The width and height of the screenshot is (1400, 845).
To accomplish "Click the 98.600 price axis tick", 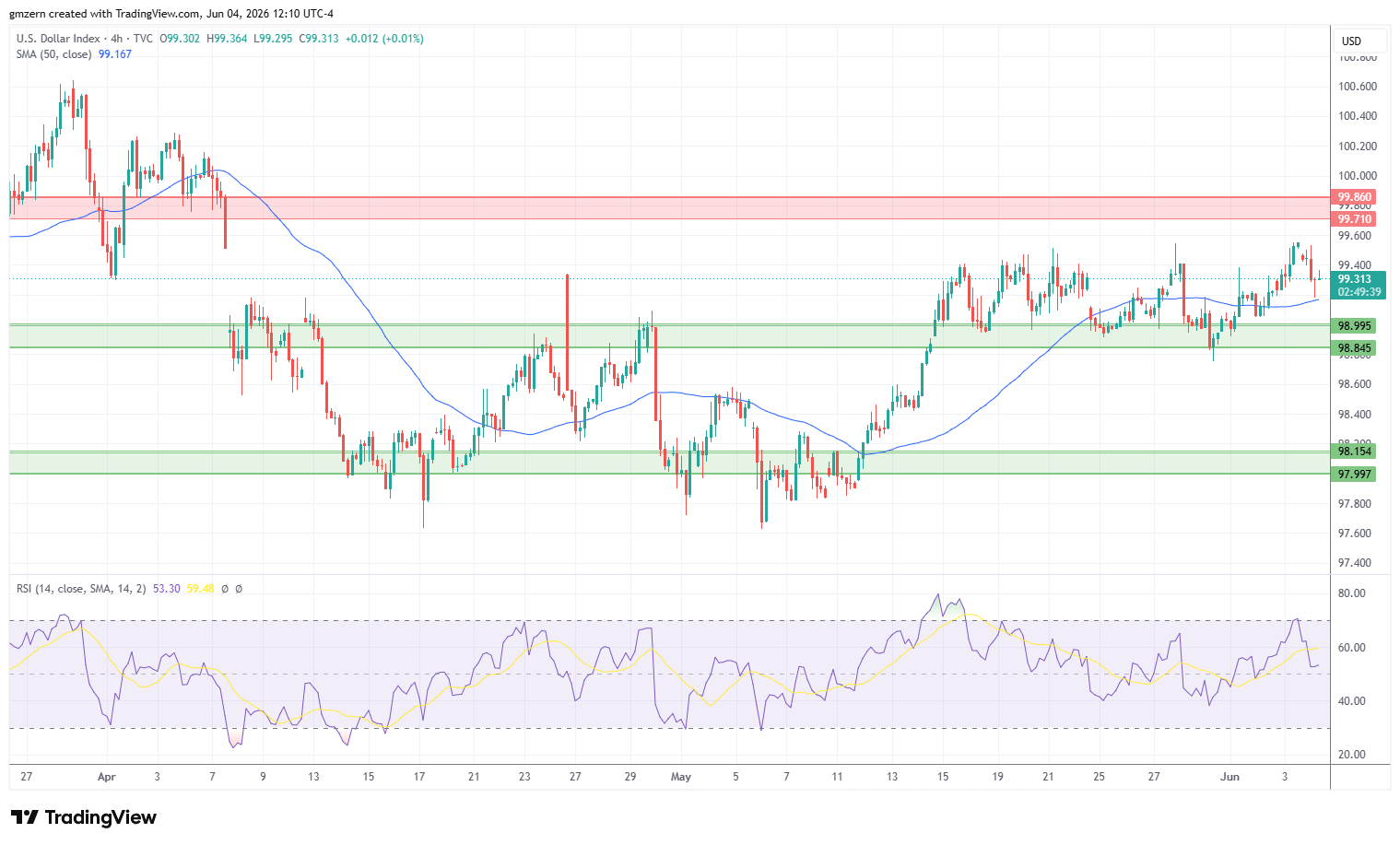I will click(x=1354, y=384).
